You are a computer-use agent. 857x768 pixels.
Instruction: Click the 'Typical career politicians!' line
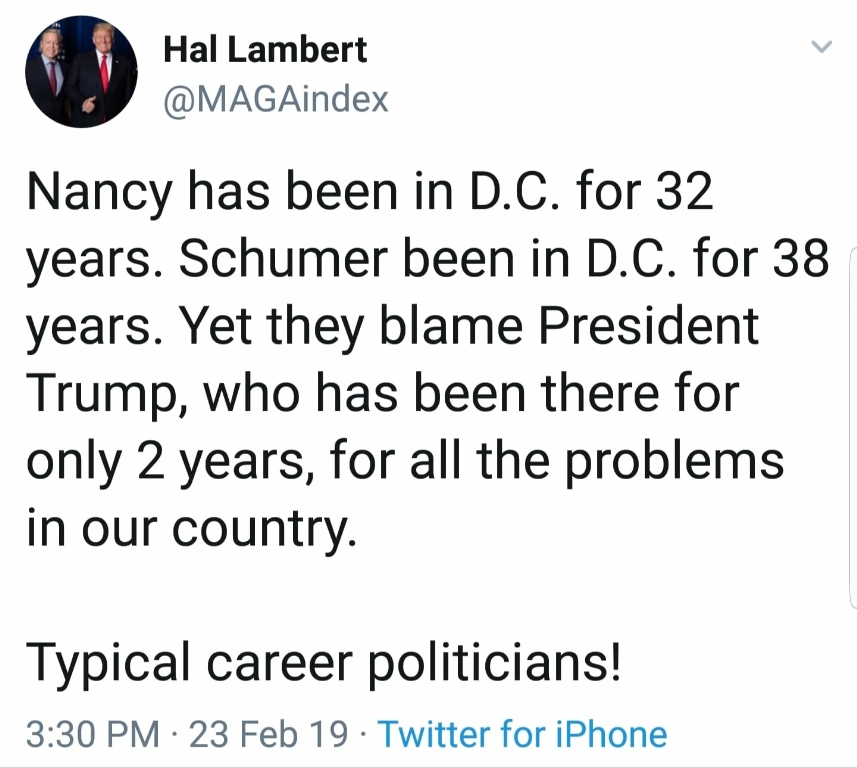pos(324,663)
